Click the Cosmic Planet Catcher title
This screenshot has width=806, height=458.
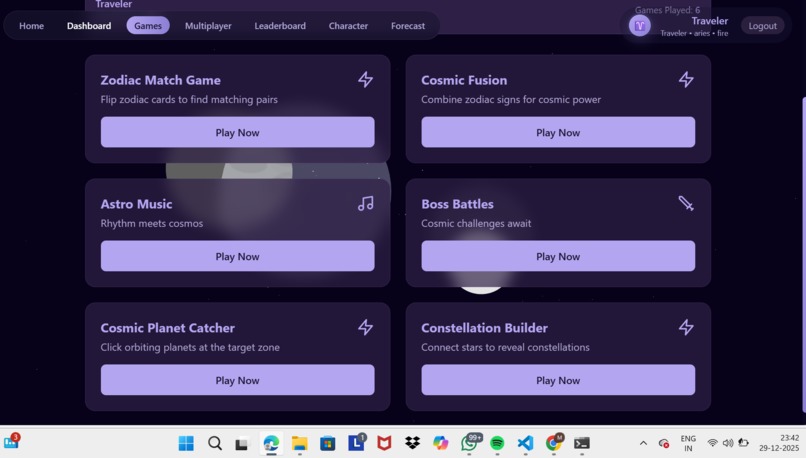[168, 328]
